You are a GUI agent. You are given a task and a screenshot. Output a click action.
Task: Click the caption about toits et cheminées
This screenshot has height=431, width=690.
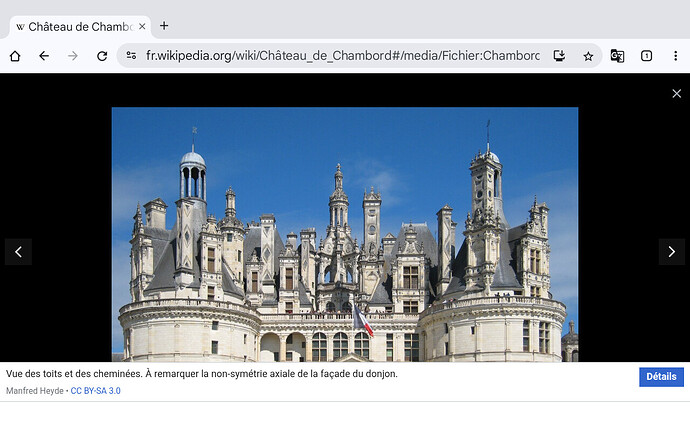[202, 374]
